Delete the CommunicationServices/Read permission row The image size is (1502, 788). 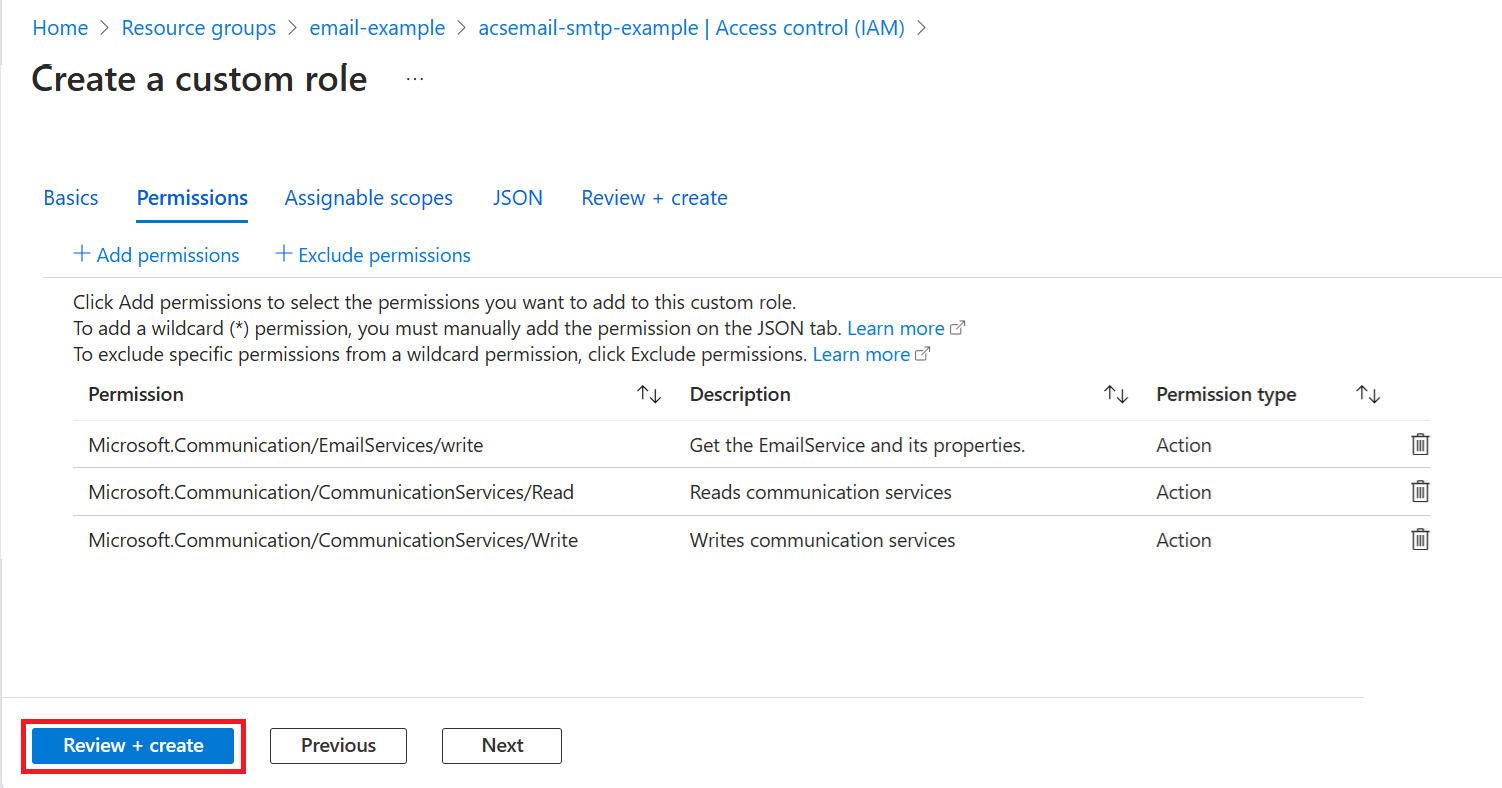pos(1419,492)
